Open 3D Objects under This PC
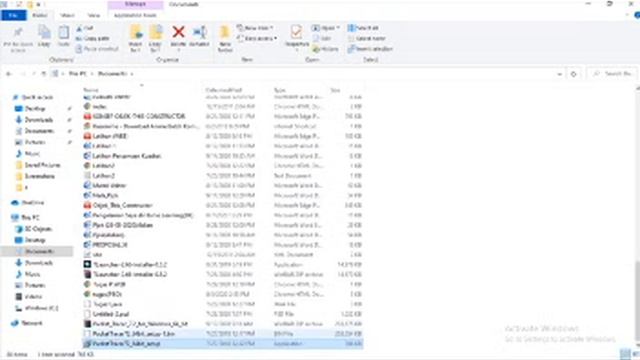This screenshot has height=360, width=640. click(x=38, y=229)
